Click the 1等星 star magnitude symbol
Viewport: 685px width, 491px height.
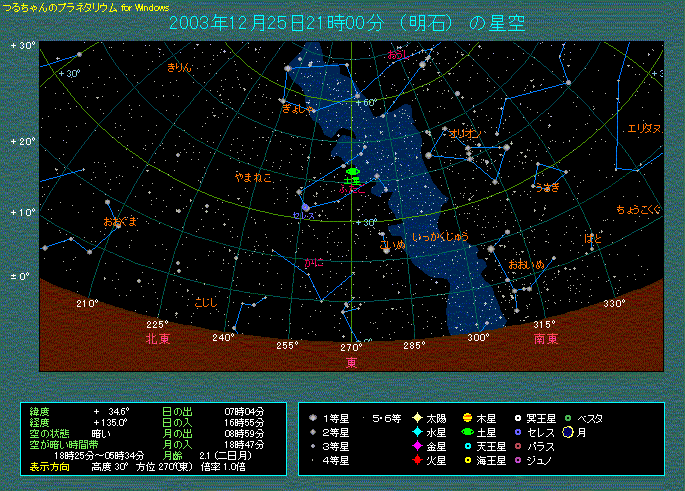313,418
